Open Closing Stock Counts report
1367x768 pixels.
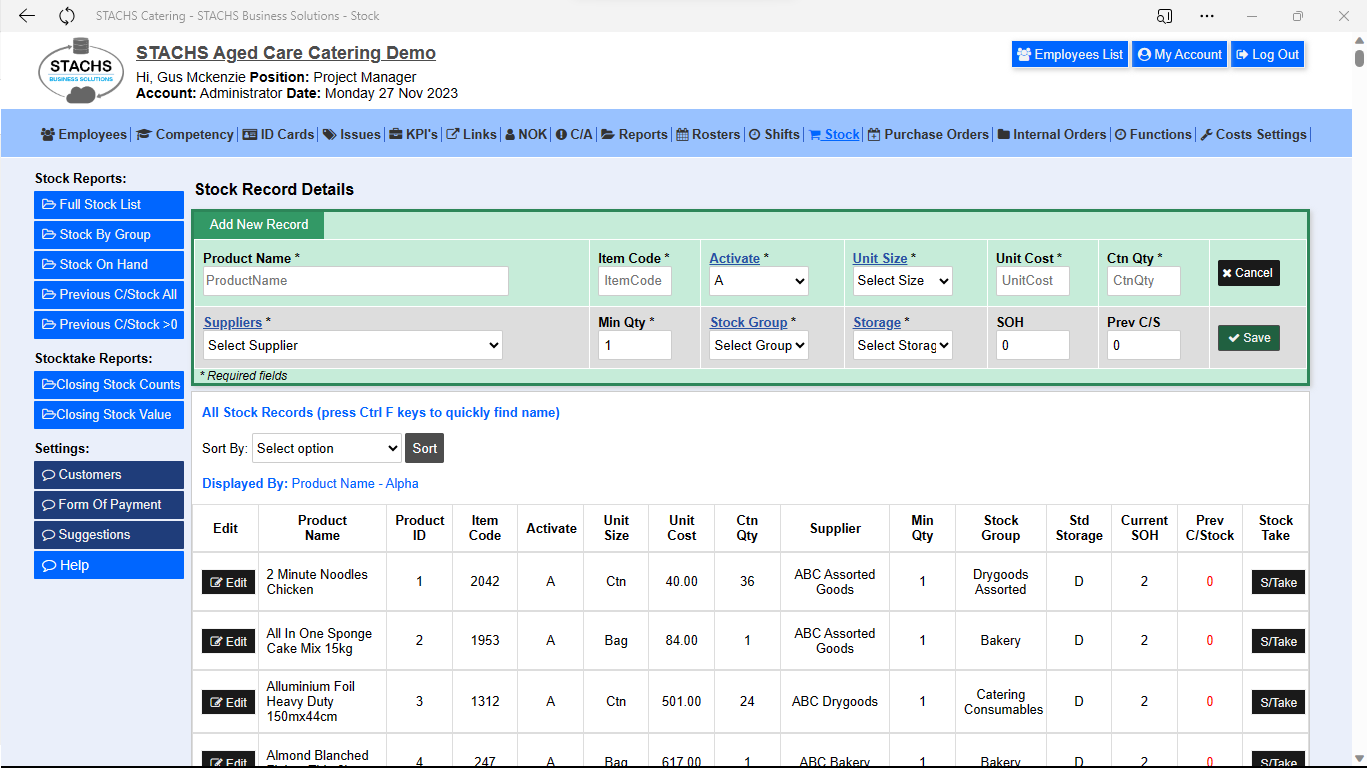109,385
